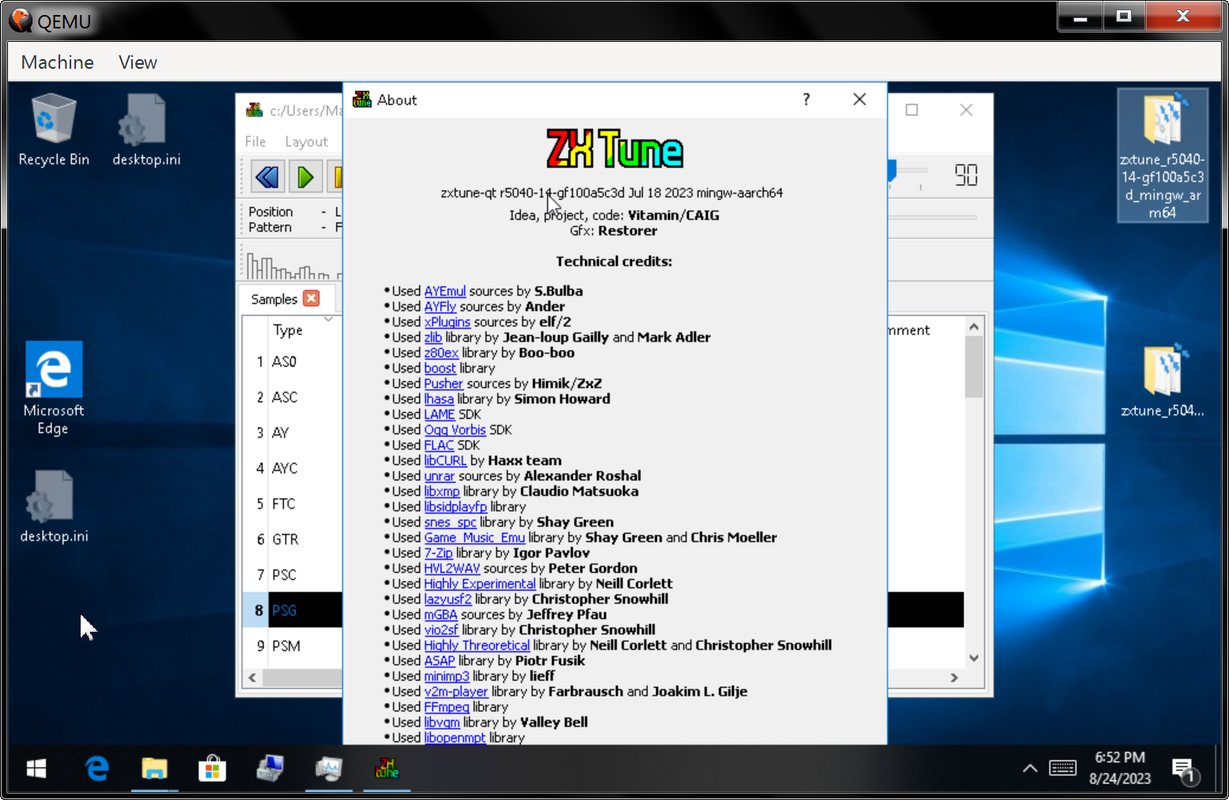The height and width of the screenshot is (800, 1229).
Task: Open the Pusher link
Action: point(443,383)
